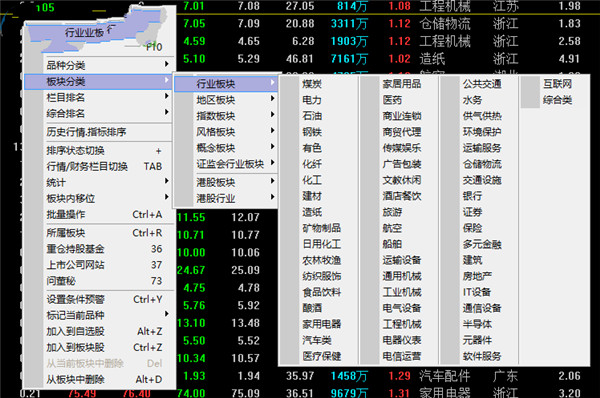Viewport: 600px width, 398px height.
Task: Select 石油 industry sector
Action: [312, 116]
